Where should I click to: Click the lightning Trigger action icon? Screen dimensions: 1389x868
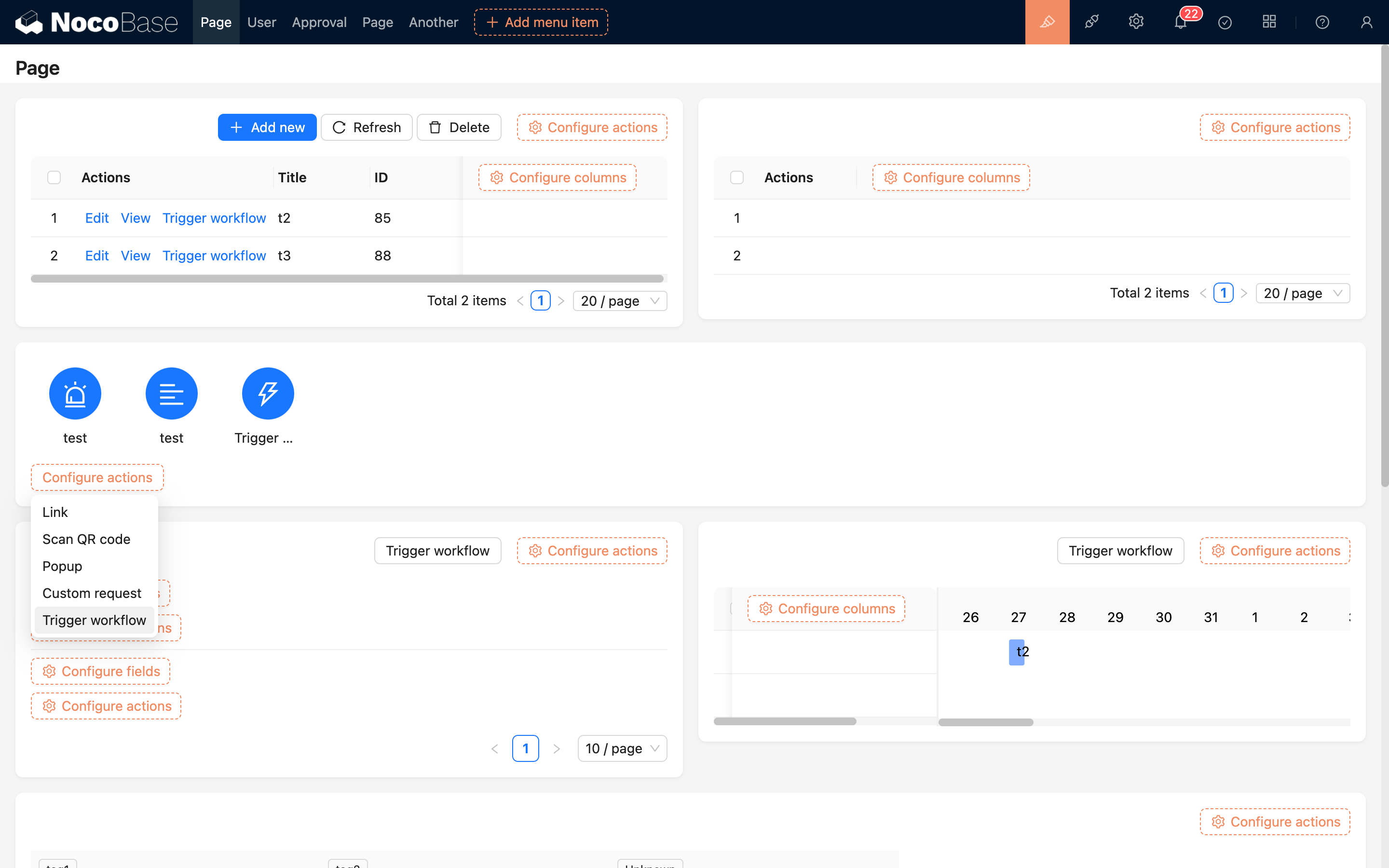(x=268, y=394)
